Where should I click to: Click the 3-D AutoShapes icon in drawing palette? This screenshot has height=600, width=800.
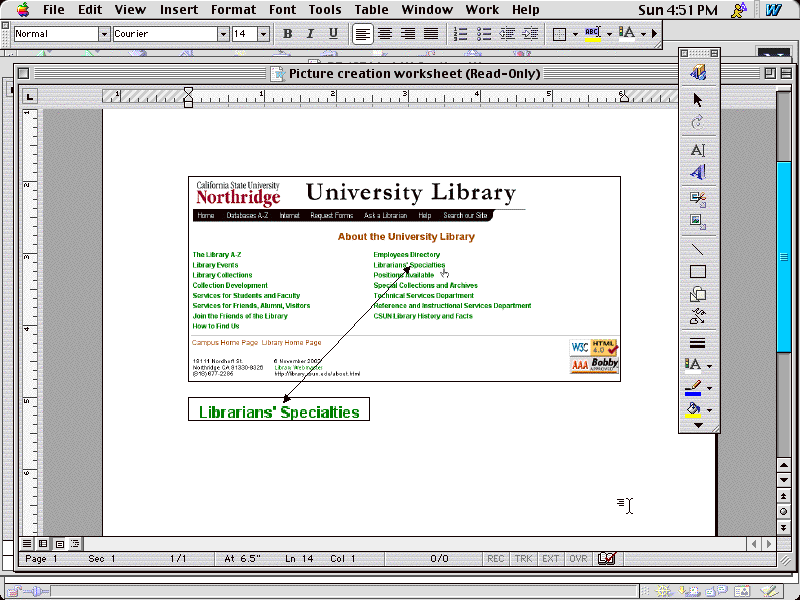[697, 72]
